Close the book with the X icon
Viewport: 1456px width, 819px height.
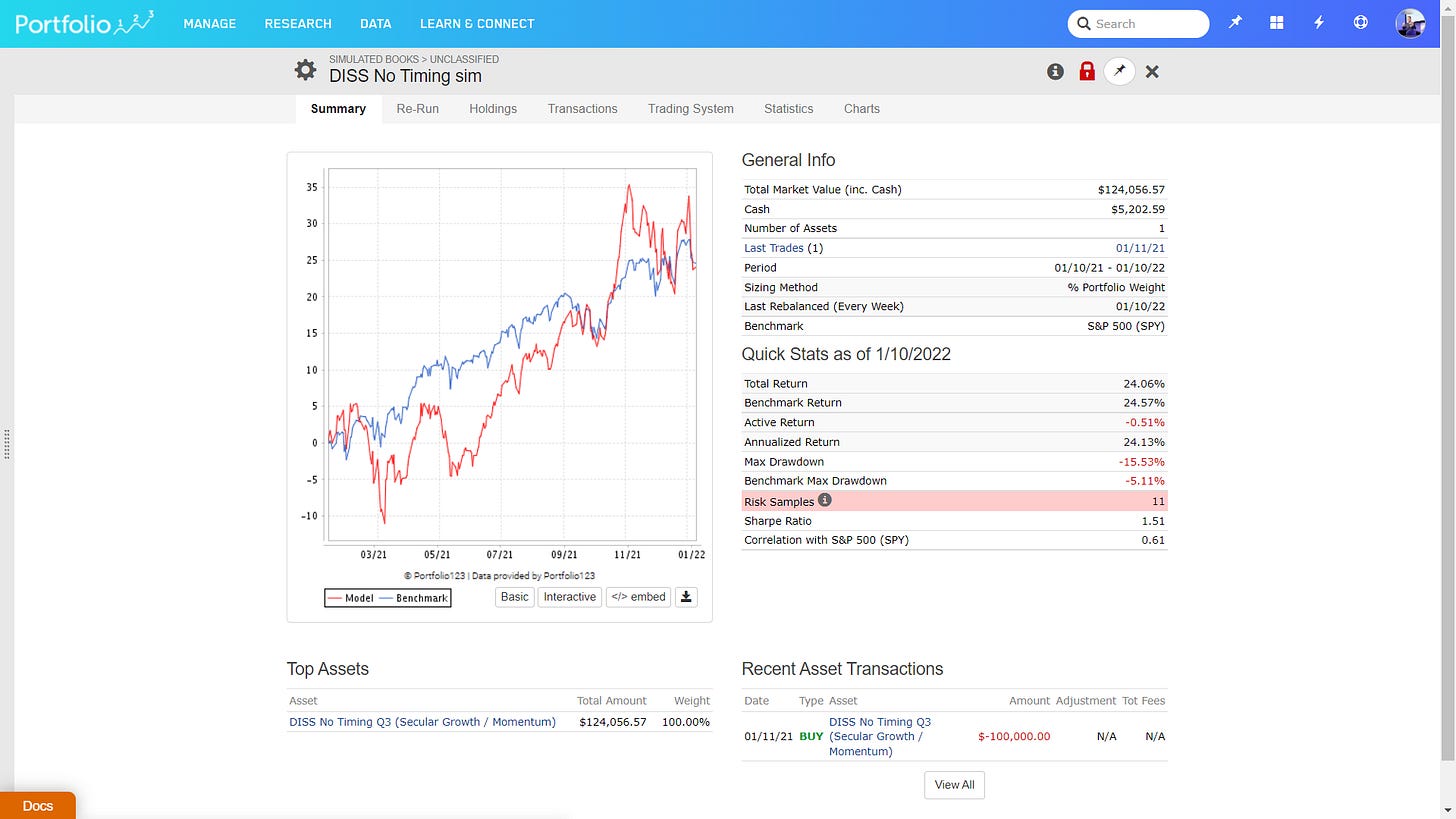tap(1152, 72)
